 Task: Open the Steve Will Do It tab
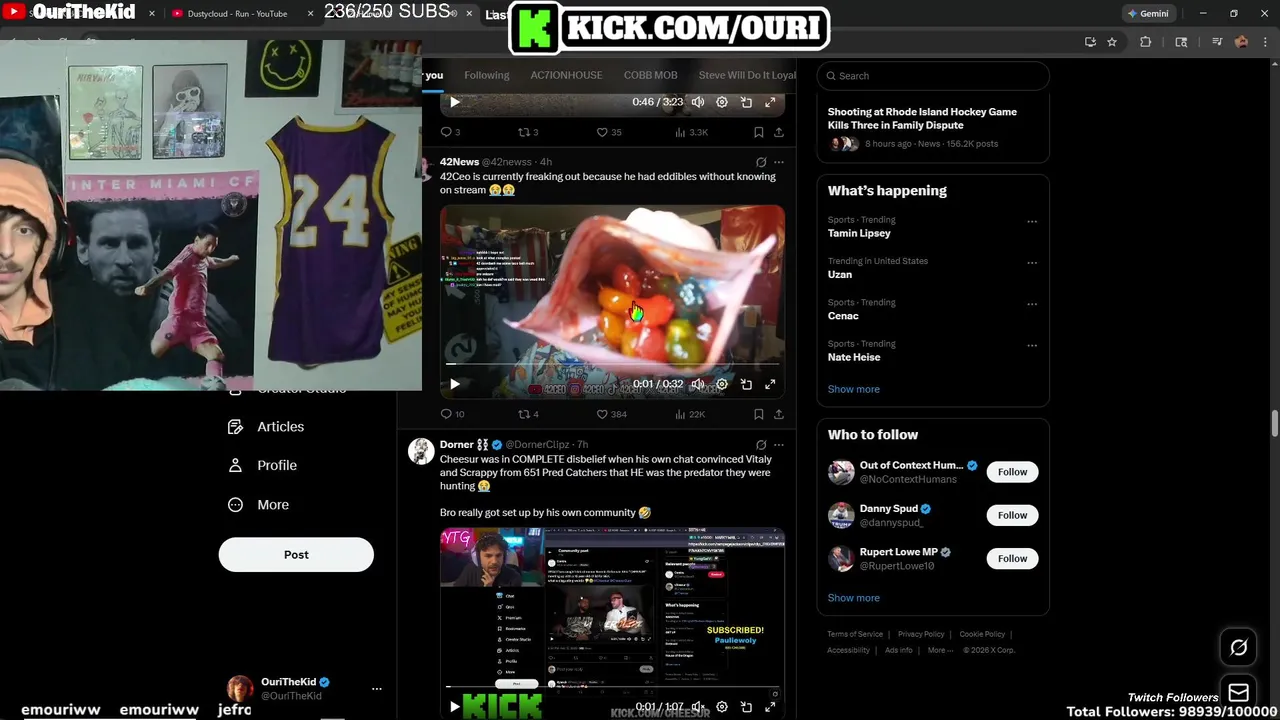click(x=747, y=75)
